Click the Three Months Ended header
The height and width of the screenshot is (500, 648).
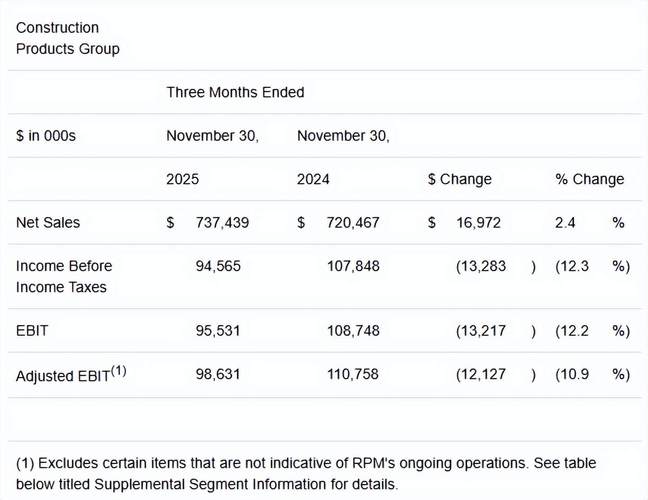pyautogui.click(x=235, y=92)
